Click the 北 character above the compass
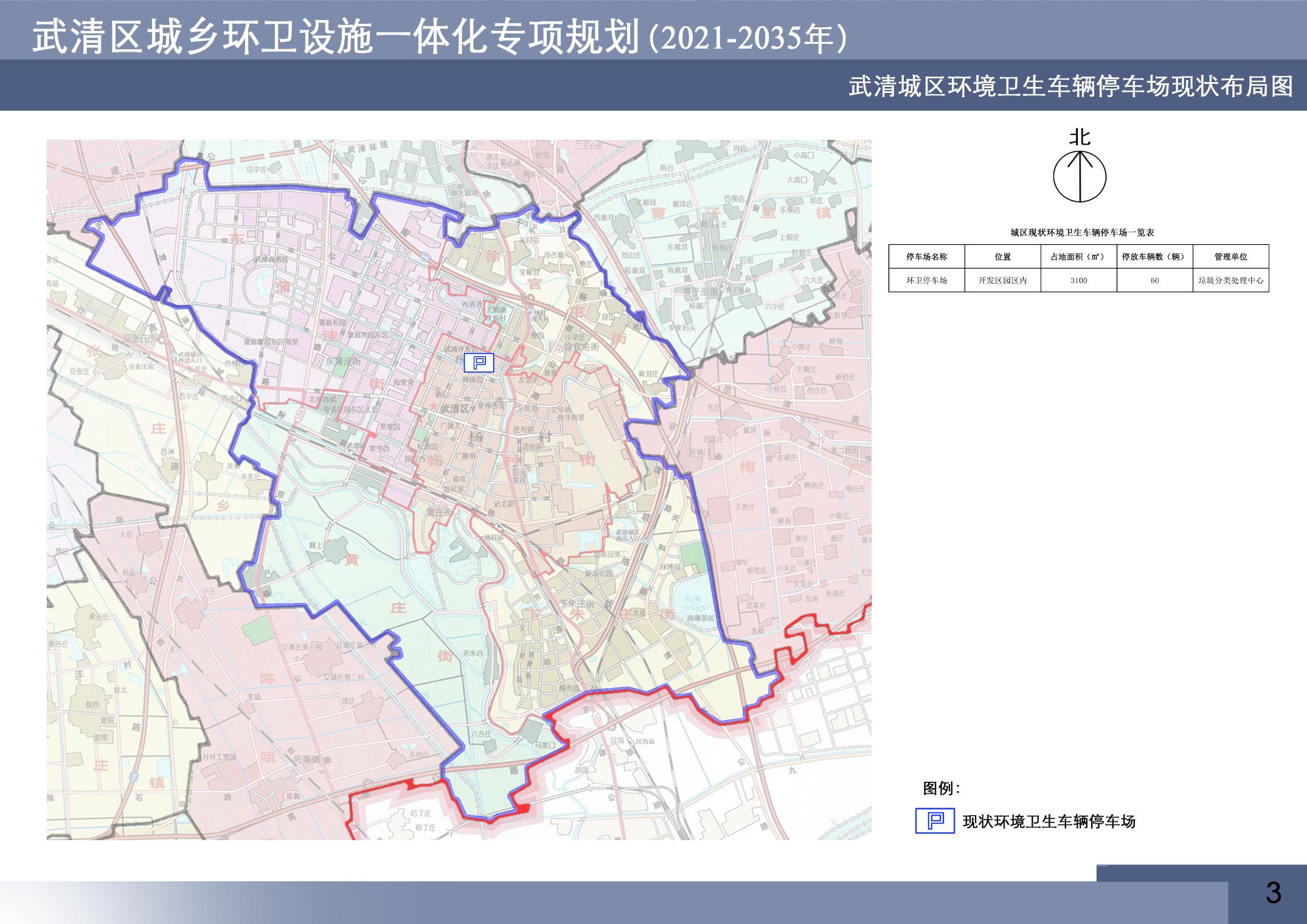This screenshot has width=1307, height=924. (1080, 138)
